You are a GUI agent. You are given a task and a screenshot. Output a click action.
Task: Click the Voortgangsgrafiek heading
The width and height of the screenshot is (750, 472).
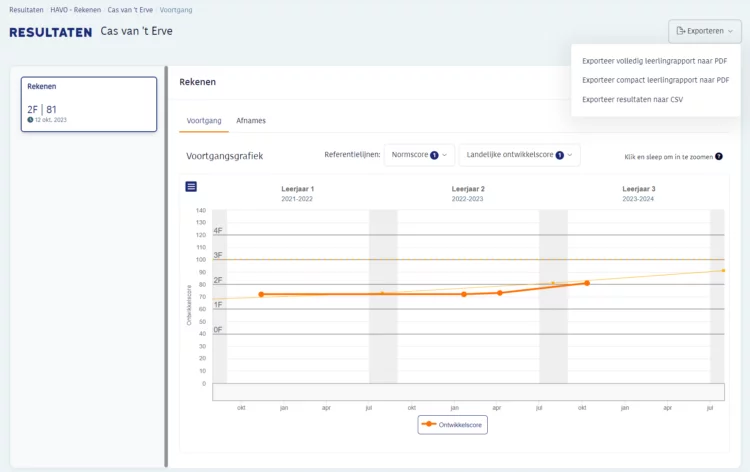(x=224, y=156)
